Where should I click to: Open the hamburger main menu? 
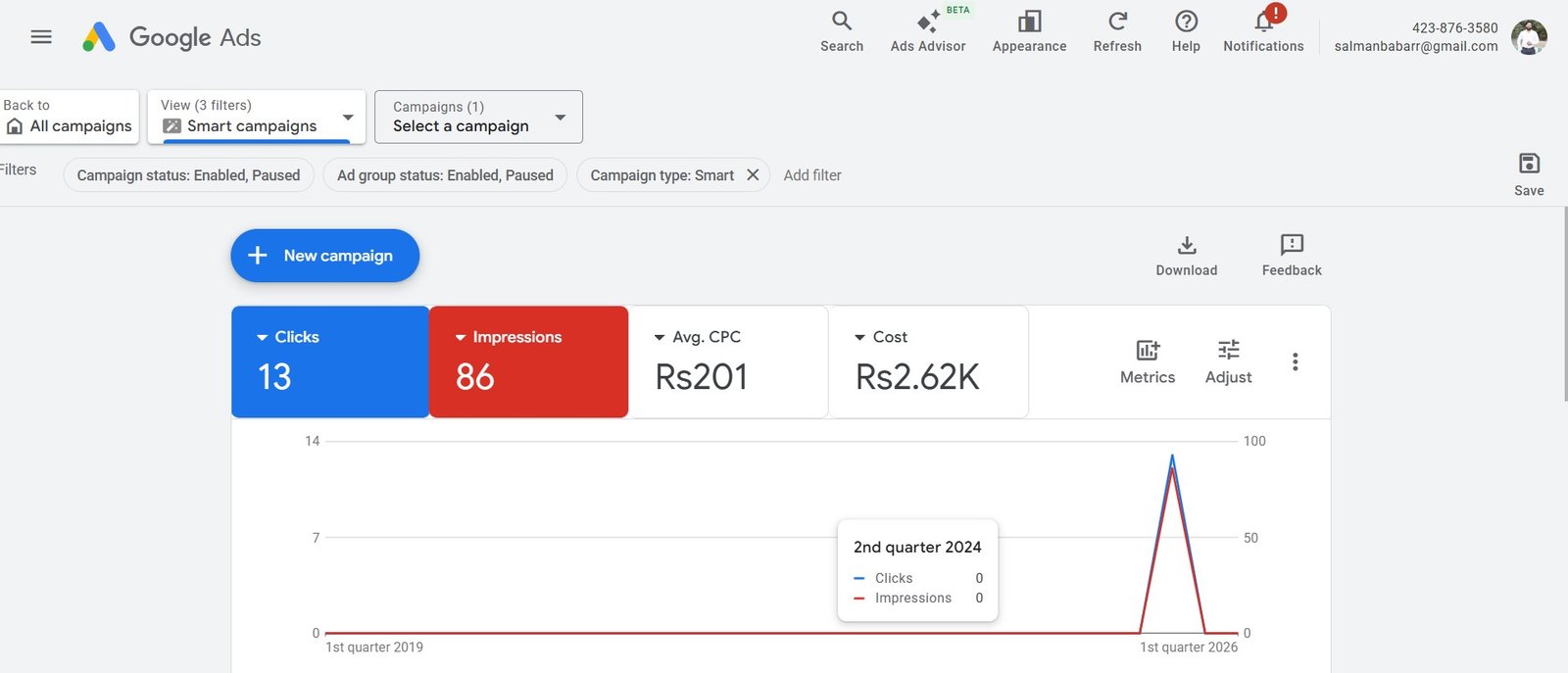(41, 37)
